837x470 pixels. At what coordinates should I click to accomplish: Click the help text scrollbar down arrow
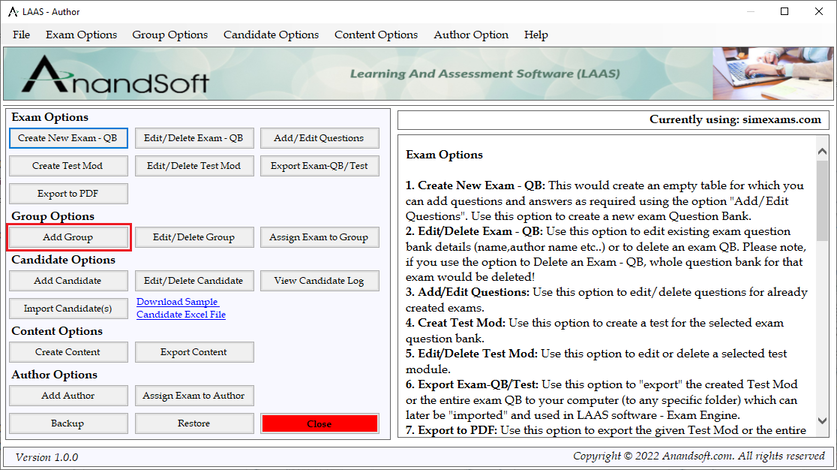pos(822,422)
